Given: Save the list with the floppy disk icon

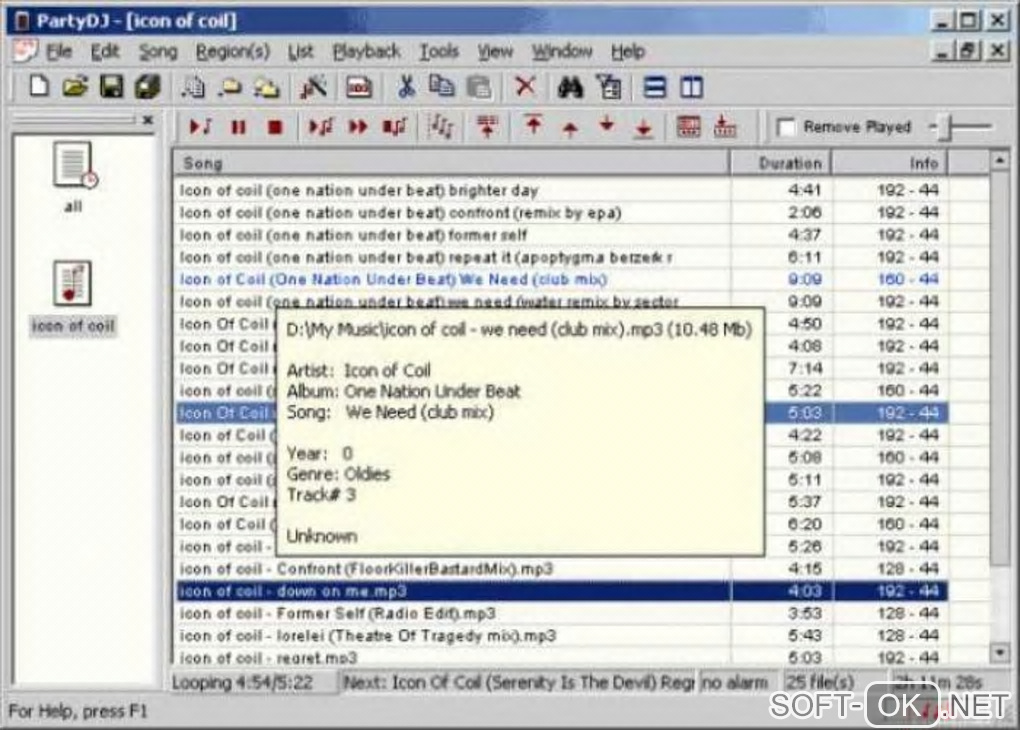Looking at the screenshot, I should click(111, 87).
